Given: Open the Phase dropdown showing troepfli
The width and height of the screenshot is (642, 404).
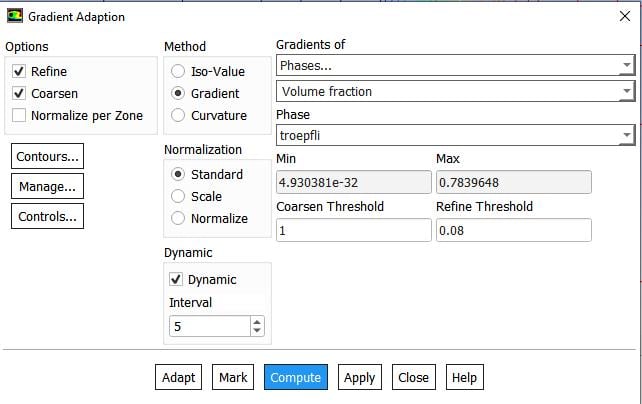Looking at the screenshot, I should [x=456, y=135].
